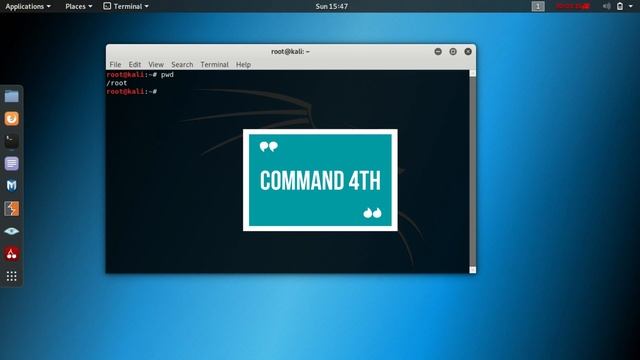
Task: Open the Places menu in top bar
Action: point(79,6)
